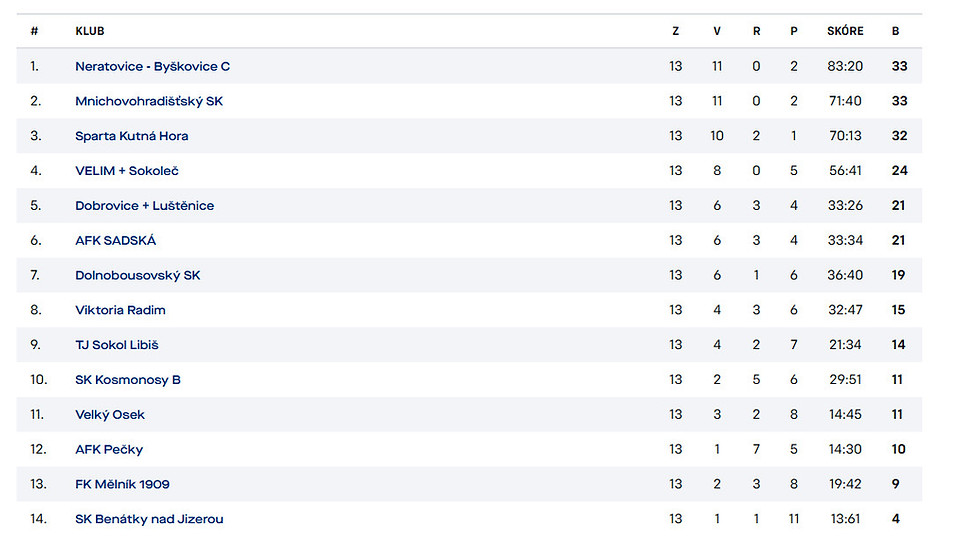957x559 pixels.
Task: Click the V wins column header
Action: coord(717,31)
